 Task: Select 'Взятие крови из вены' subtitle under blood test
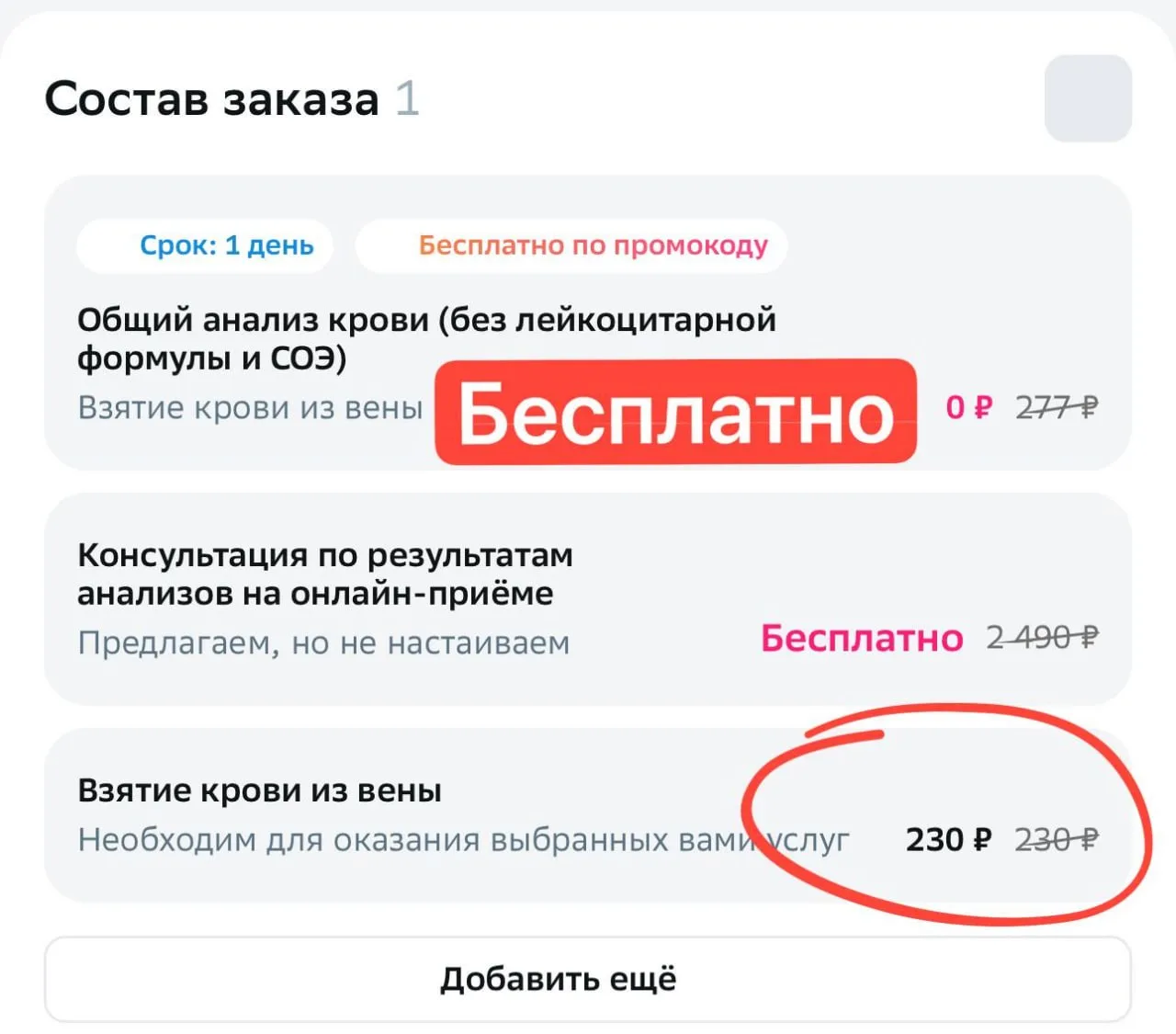(x=250, y=407)
